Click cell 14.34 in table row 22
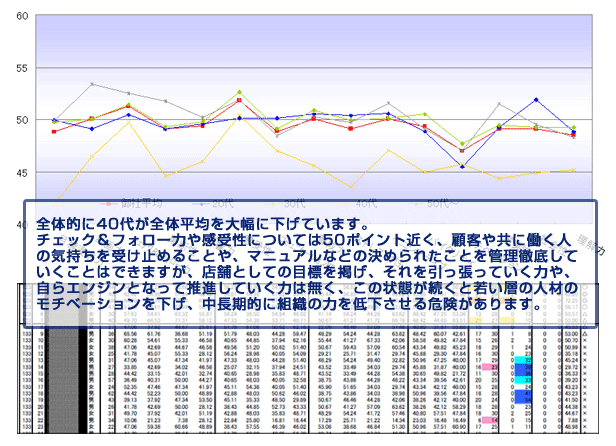Screen dimensions: 616x446 398,420
